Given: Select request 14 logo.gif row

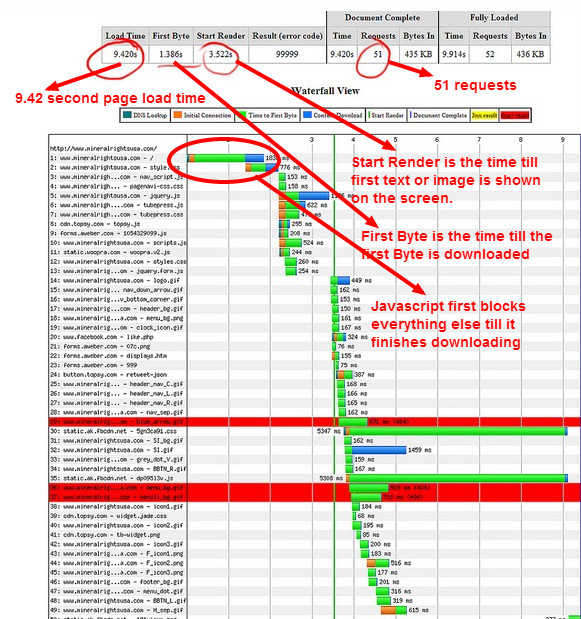Looking at the screenshot, I should (x=315, y=281).
